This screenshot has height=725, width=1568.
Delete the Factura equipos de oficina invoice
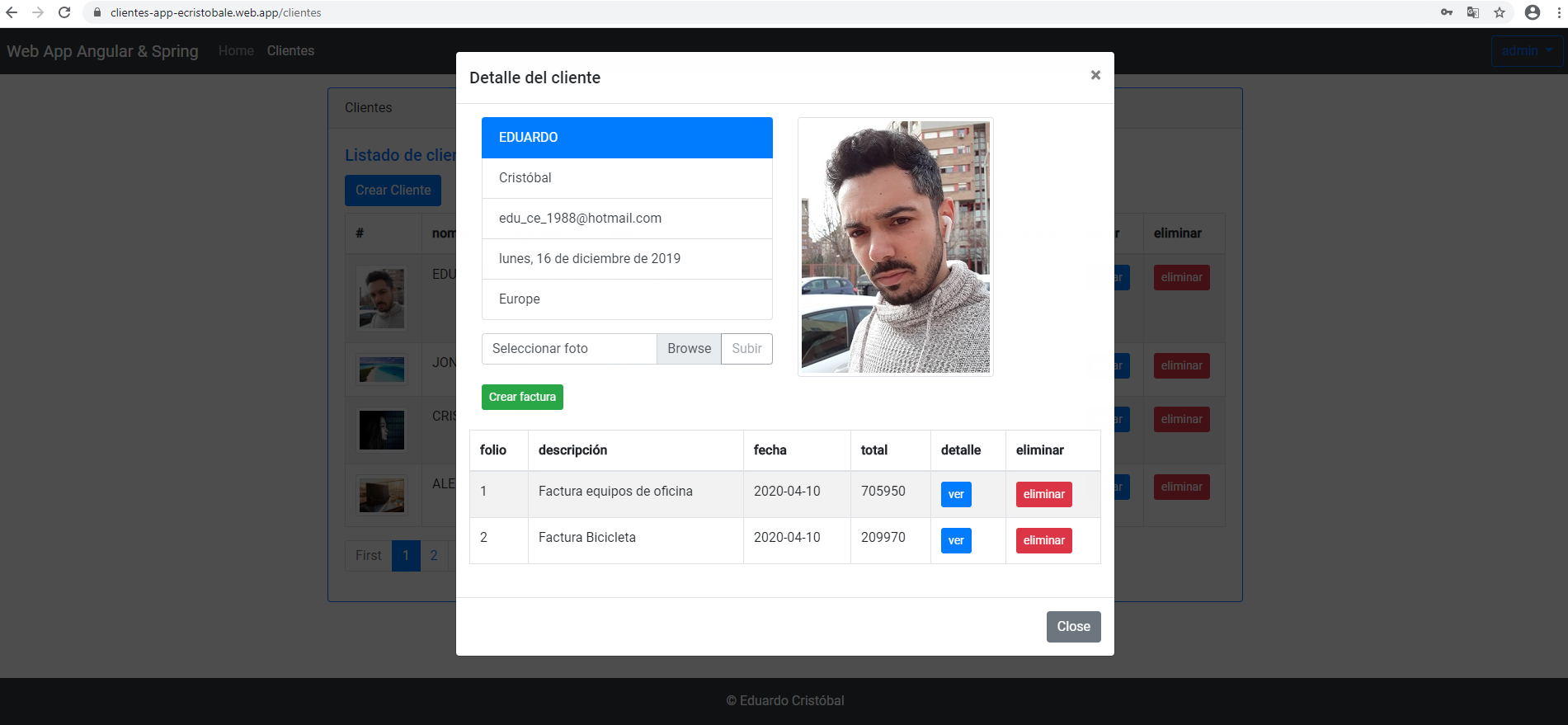pos(1043,495)
